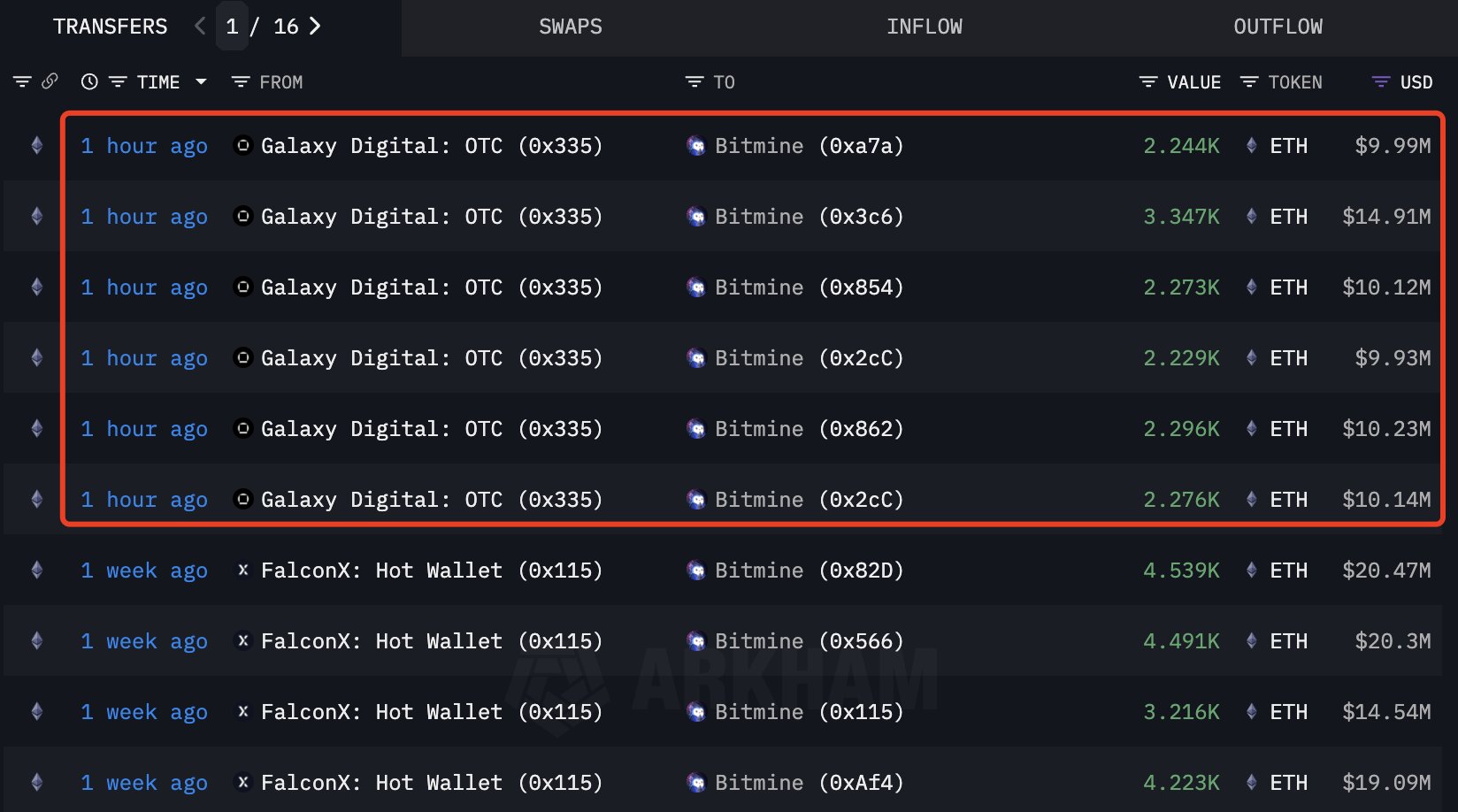Click the $20.3M USD amount
The image size is (1458, 812).
pos(1393,641)
